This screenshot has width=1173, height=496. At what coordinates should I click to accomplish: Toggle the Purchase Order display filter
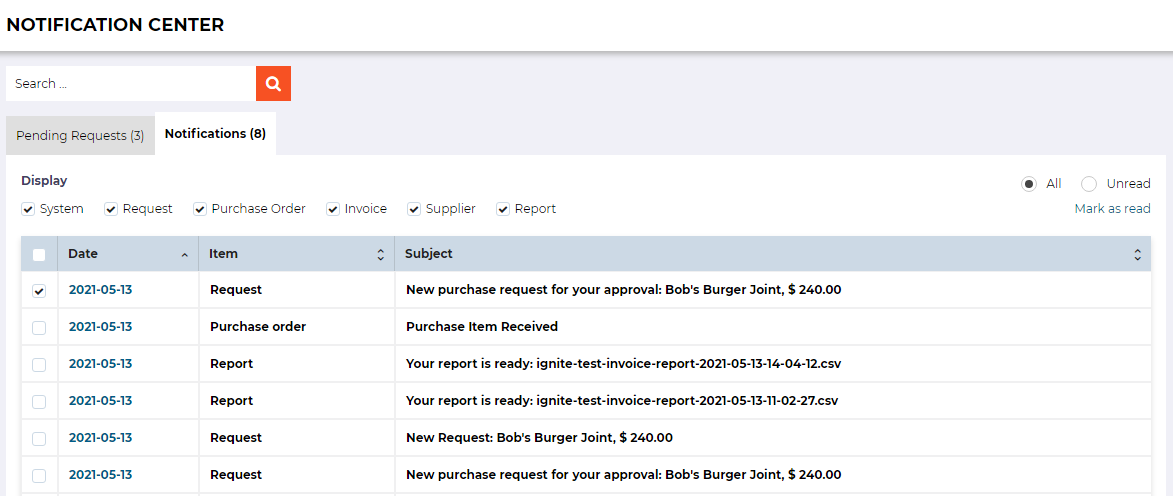(x=200, y=209)
